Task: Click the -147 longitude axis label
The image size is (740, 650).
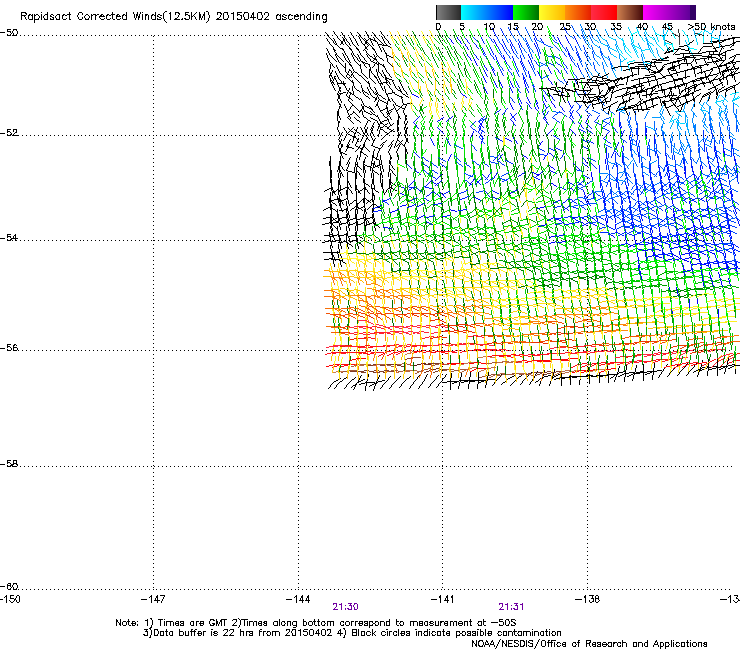Action: [153, 599]
